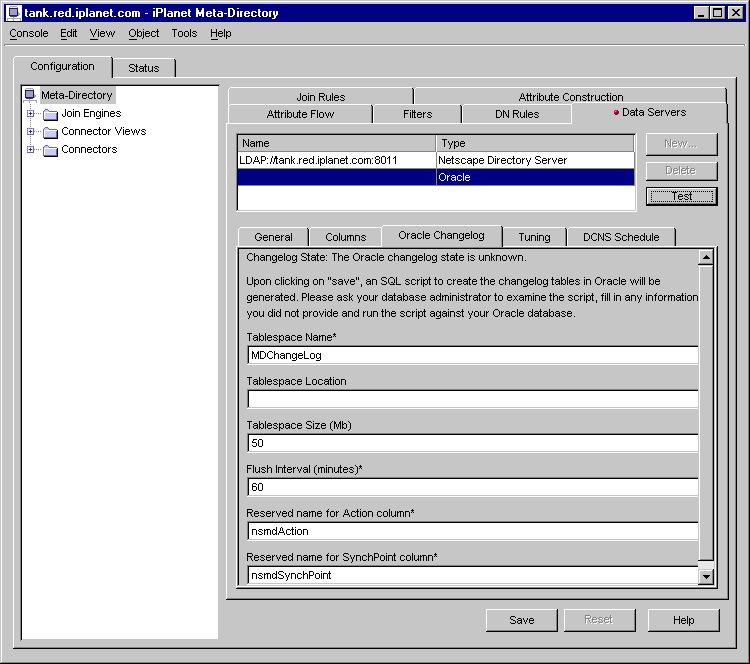Switch to the Join Rules tab

[320, 97]
